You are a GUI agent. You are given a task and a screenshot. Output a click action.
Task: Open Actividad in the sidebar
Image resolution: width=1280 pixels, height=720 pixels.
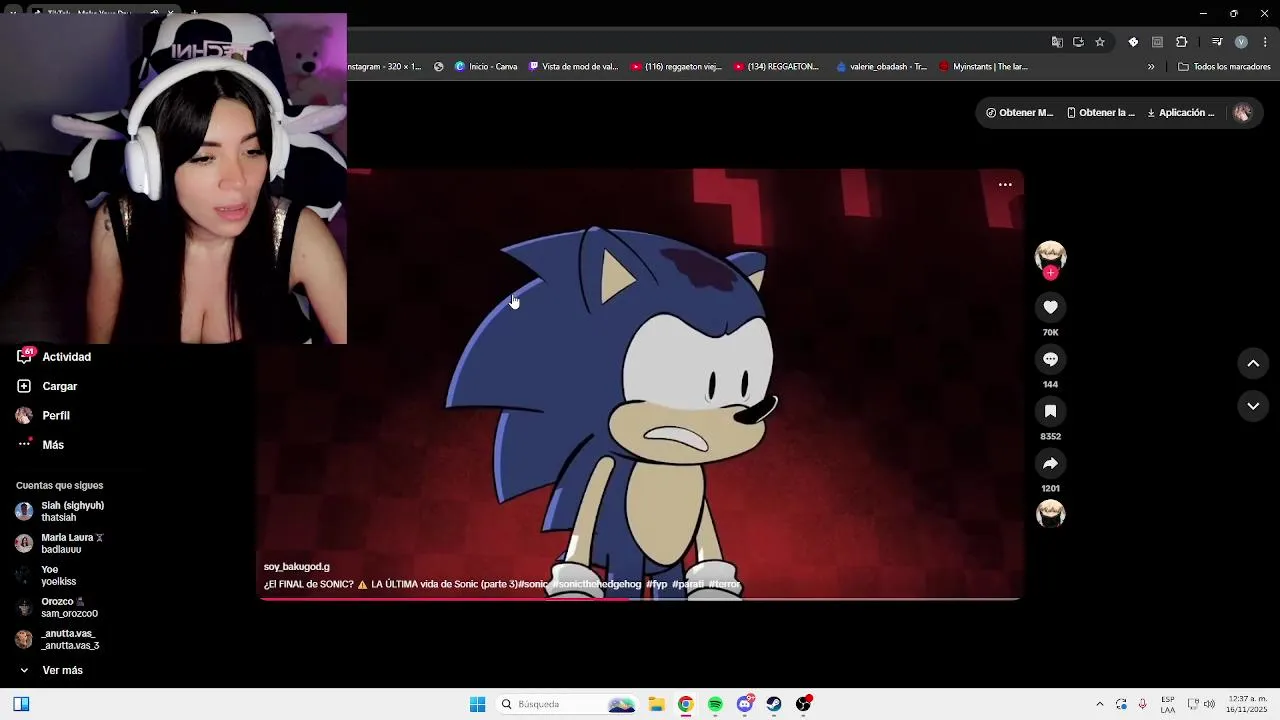point(54,357)
